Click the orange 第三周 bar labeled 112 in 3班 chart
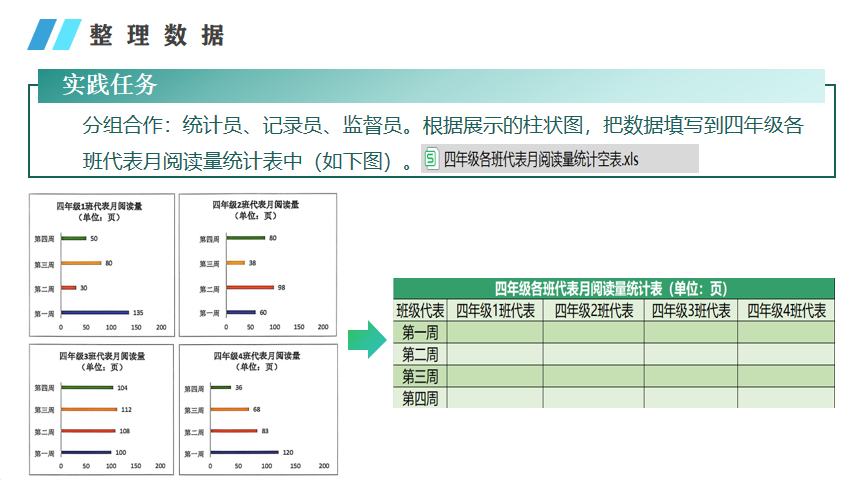The image size is (858, 480). coord(88,410)
